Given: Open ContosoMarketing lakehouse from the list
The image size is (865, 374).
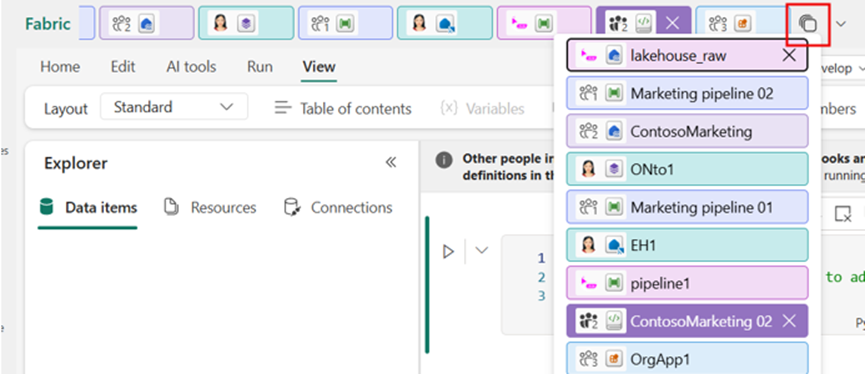Looking at the screenshot, I should (x=687, y=131).
